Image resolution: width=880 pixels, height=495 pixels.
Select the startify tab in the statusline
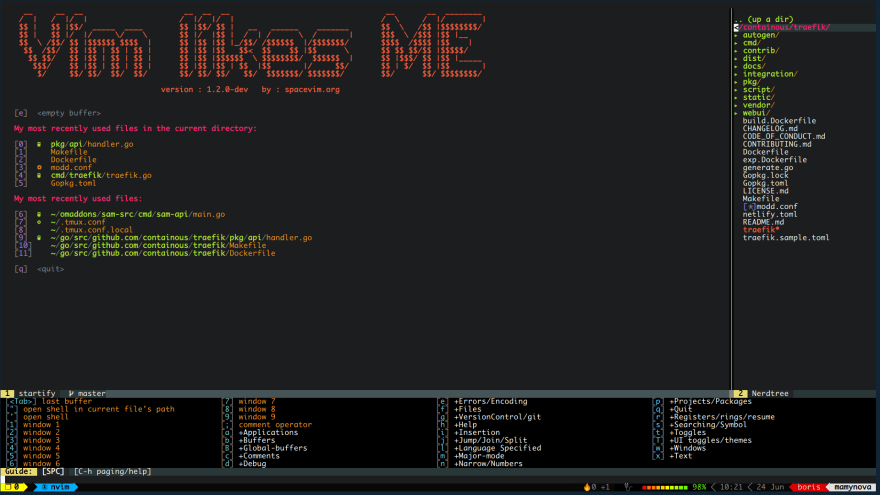click(x=36, y=393)
